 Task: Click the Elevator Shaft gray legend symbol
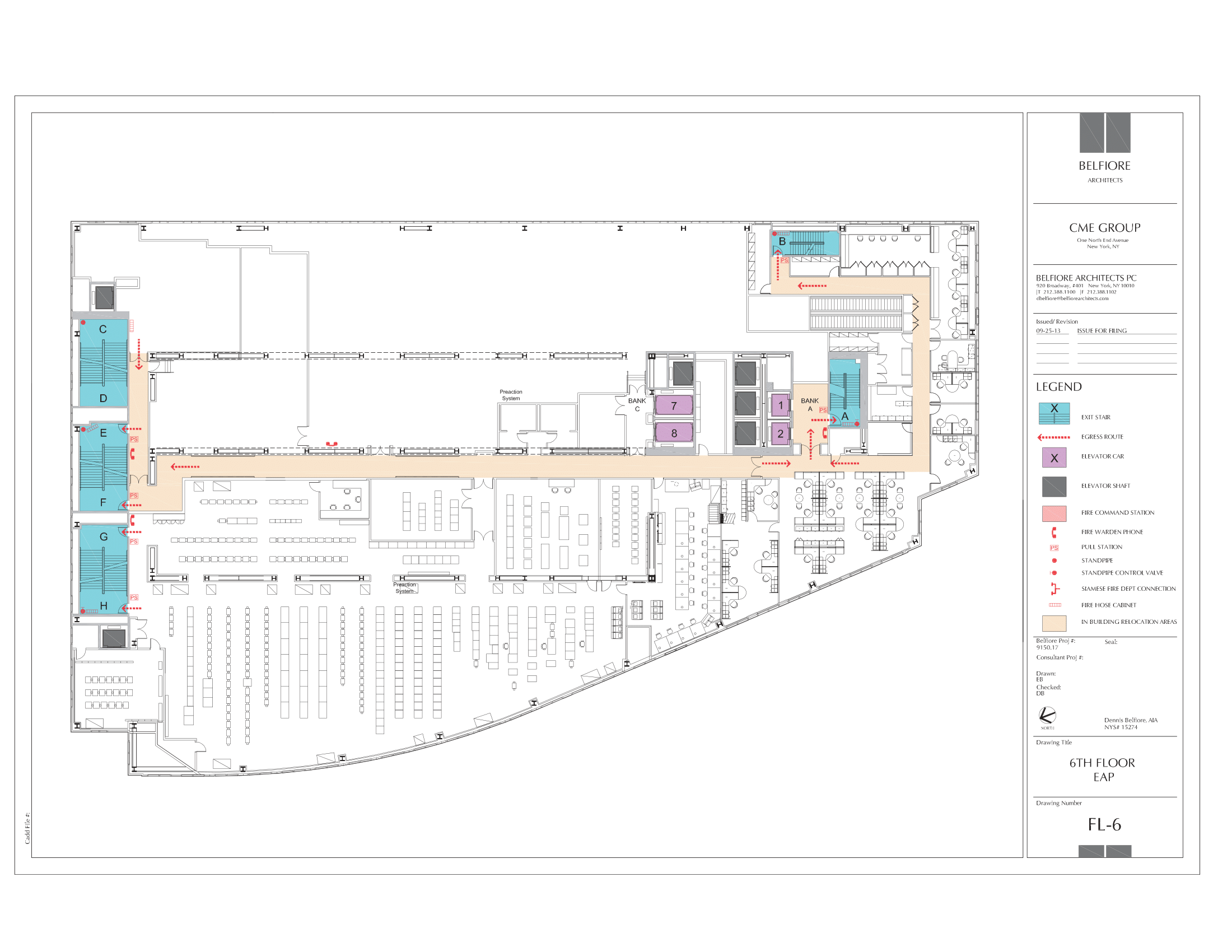[1054, 486]
